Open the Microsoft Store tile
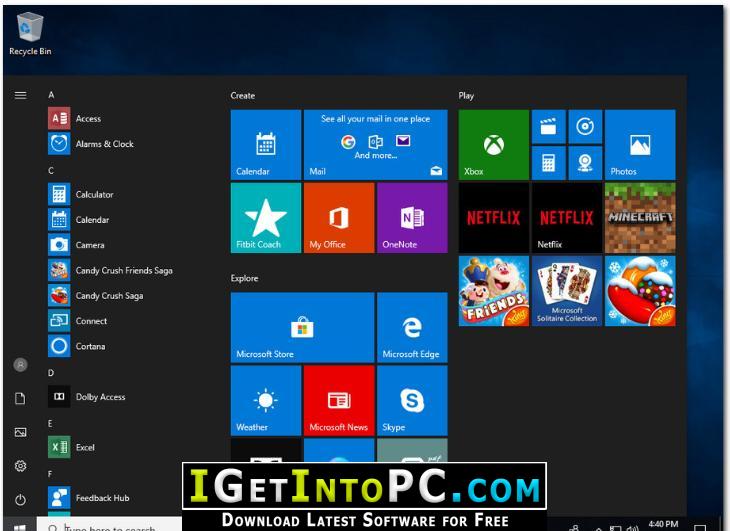The height and width of the screenshot is (531, 730). tap(303, 328)
